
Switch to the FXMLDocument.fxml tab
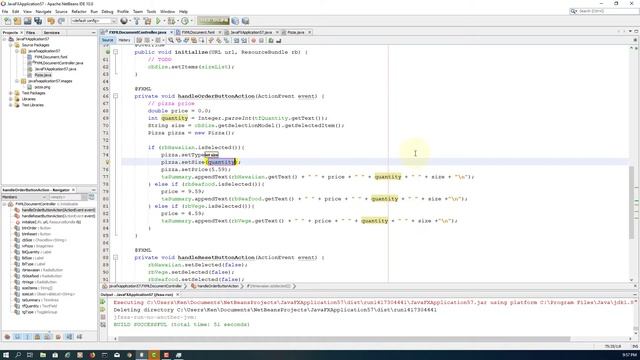pyautogui.click(x=198, y=32)
